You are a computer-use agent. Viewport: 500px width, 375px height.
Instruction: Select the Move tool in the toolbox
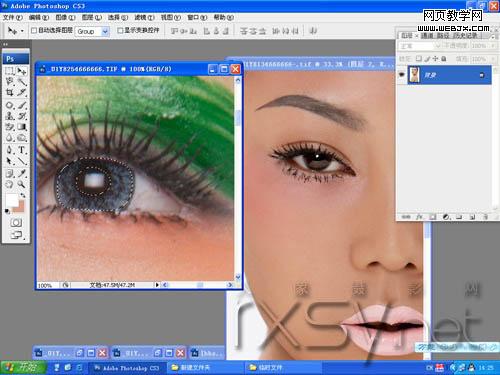pos(22,71)
